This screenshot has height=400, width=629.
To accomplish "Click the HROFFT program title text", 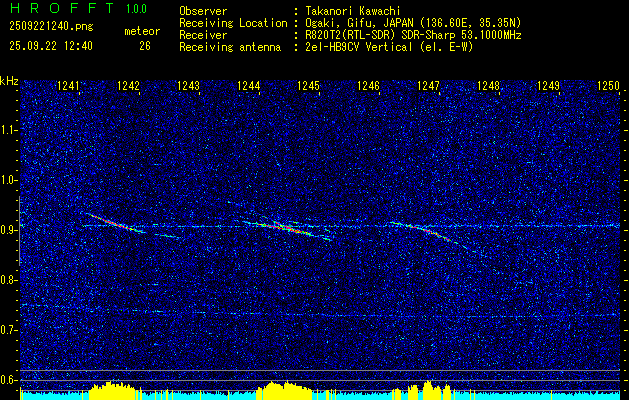I will pos(62,8).
